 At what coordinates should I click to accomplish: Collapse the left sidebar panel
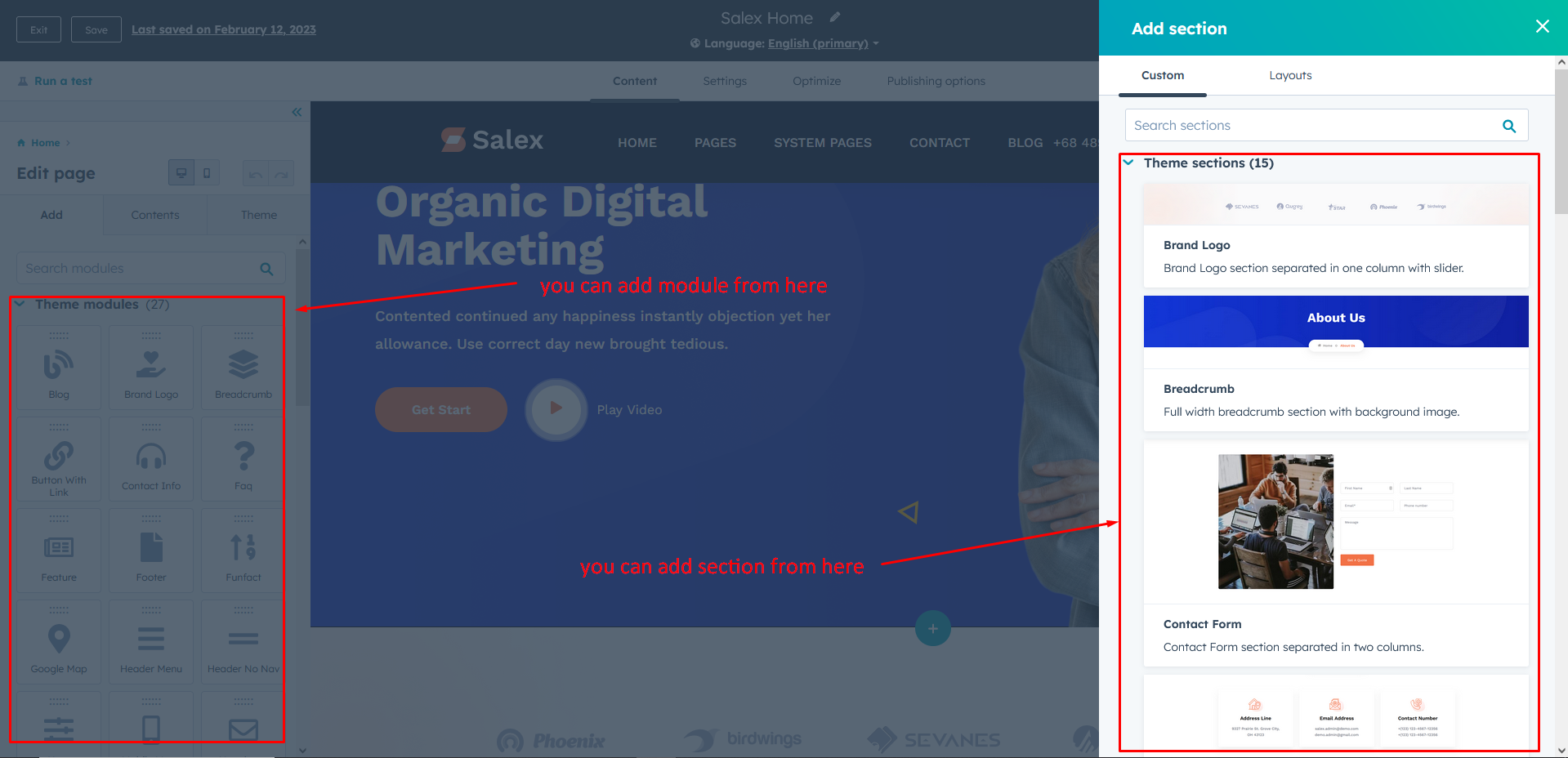[x=297, y=112]
